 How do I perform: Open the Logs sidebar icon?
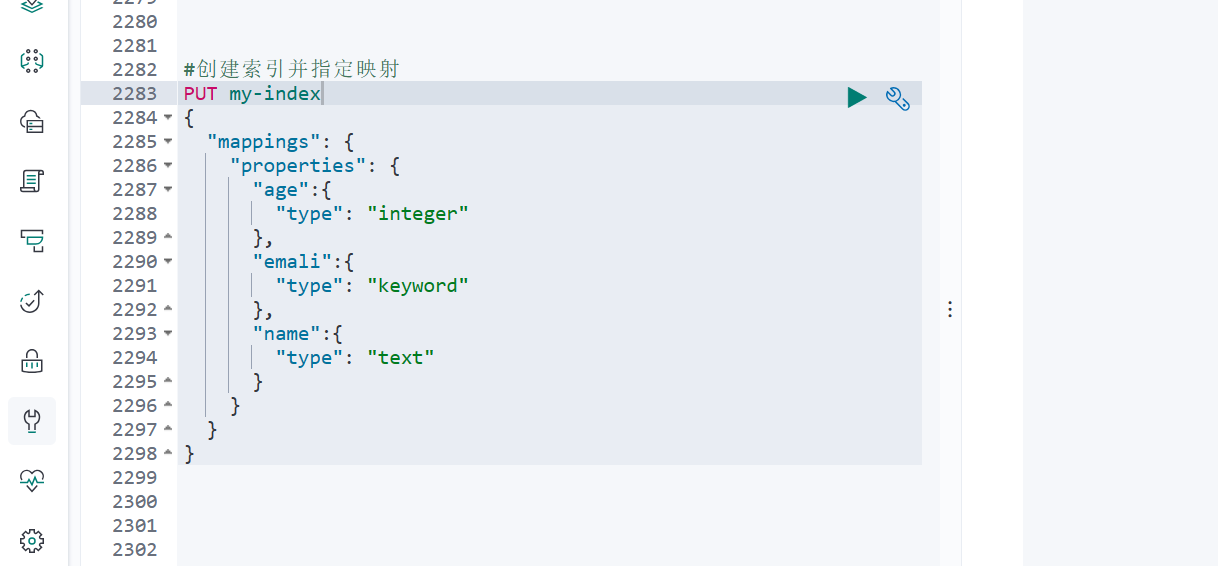32,181
